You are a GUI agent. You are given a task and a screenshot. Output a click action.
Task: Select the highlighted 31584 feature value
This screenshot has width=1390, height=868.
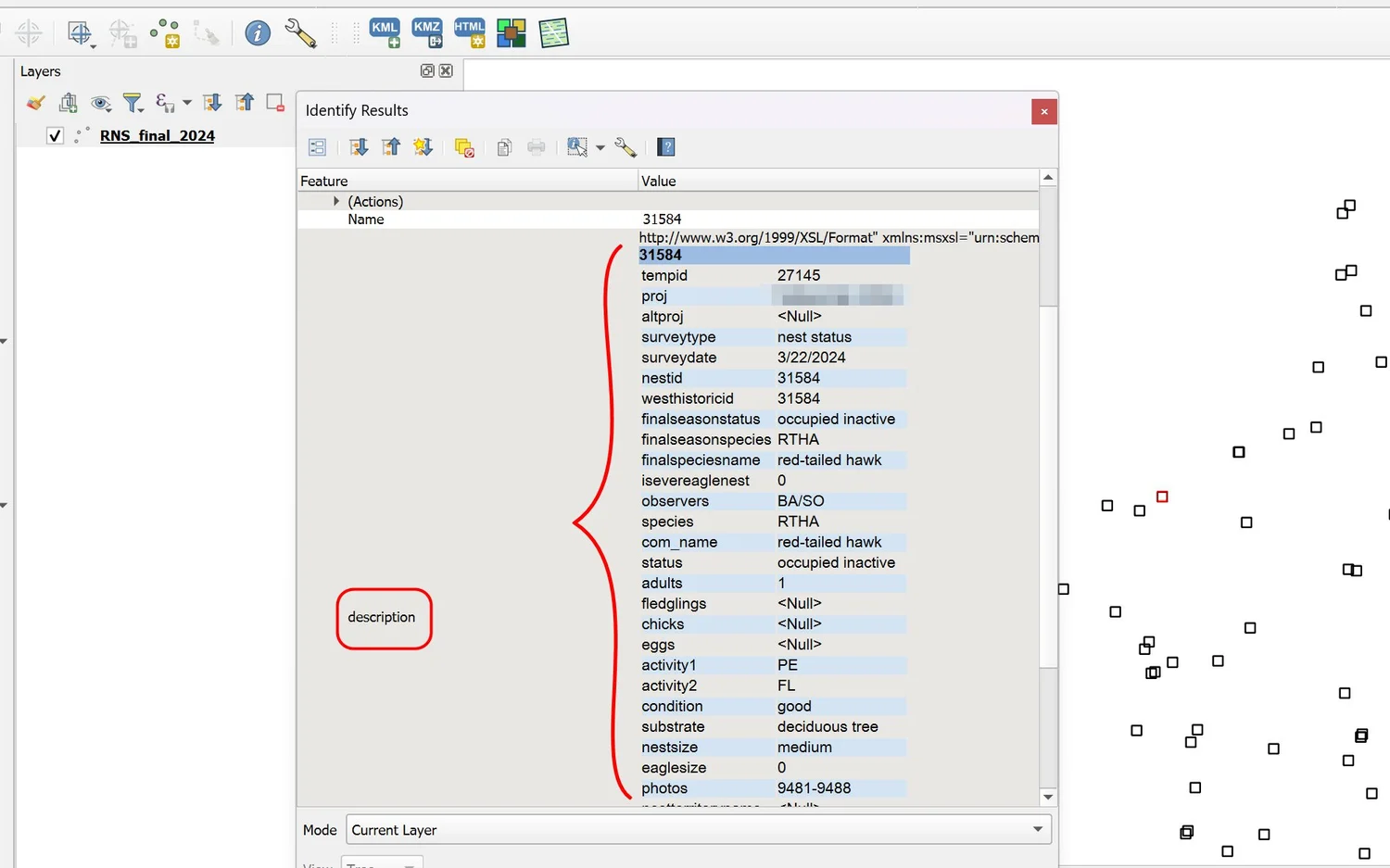tap(774, 255)
